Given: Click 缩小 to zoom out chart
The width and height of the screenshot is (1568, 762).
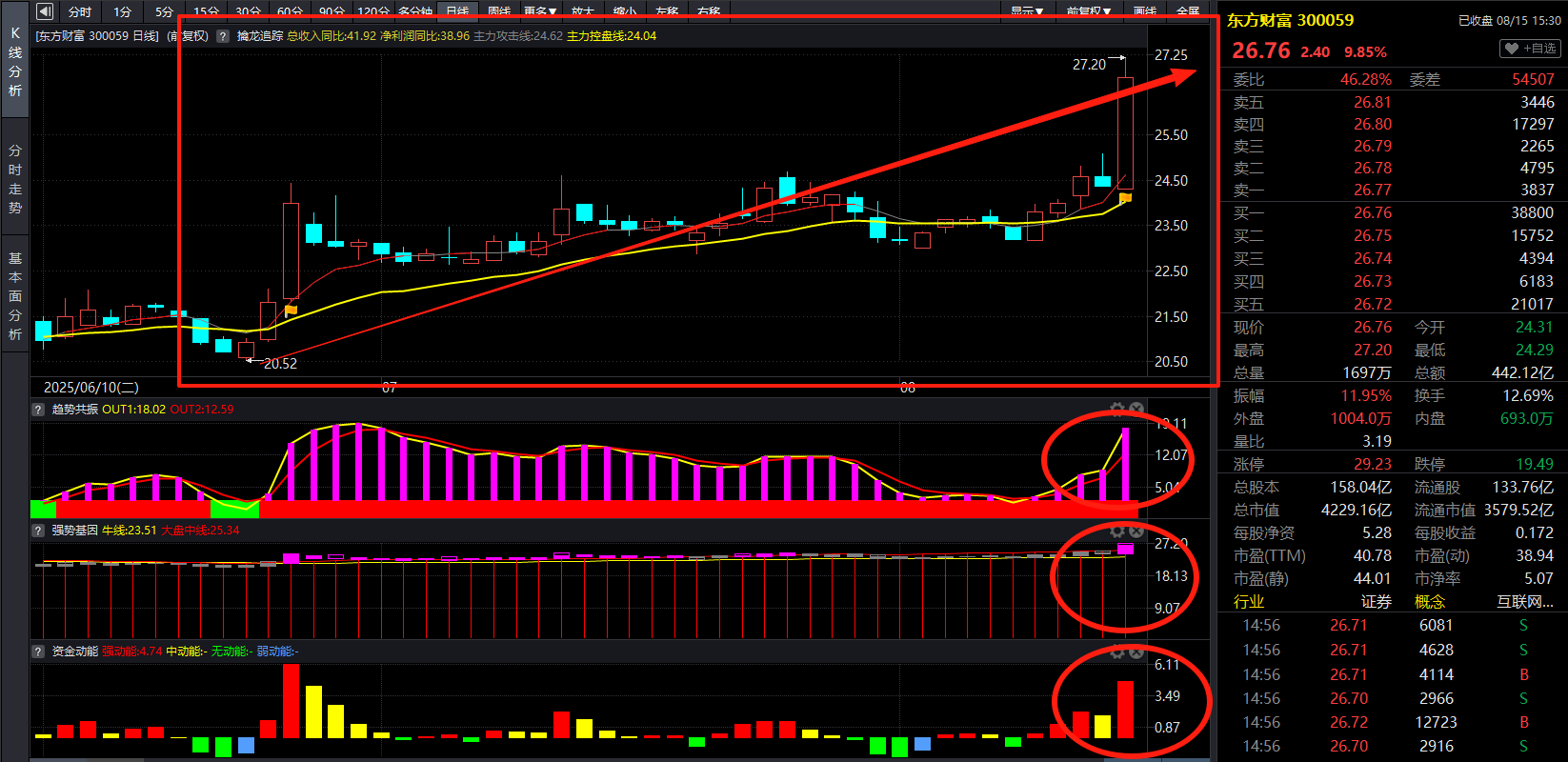Looking at the screenshot, I should 625,11.
